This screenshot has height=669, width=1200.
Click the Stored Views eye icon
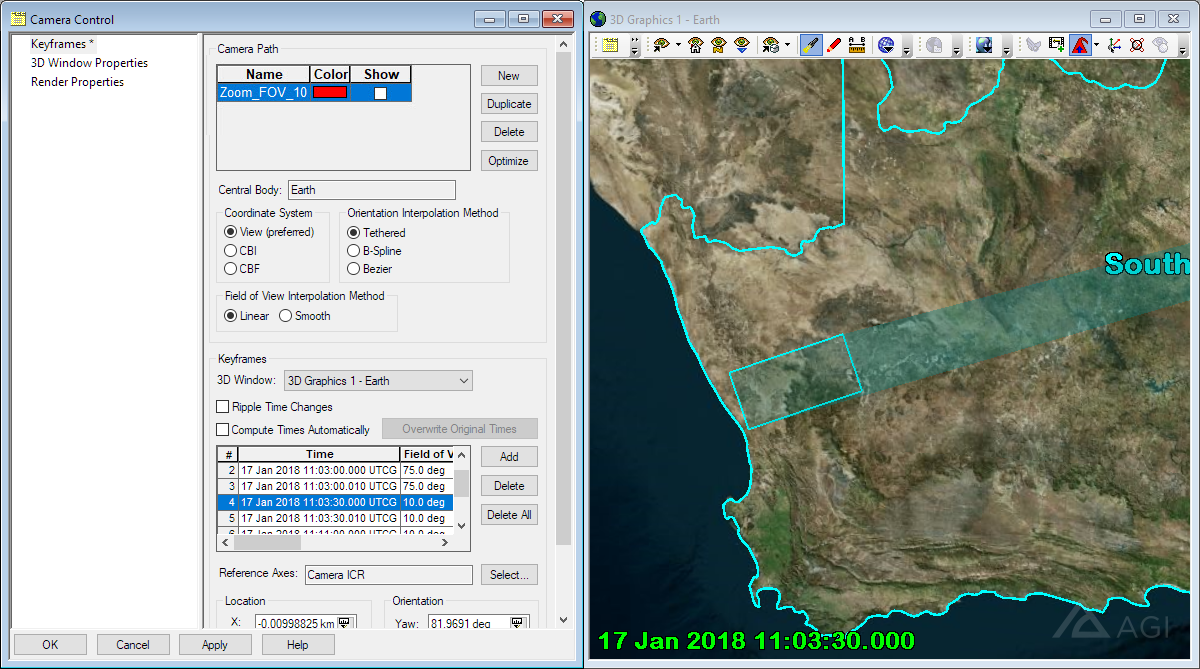[770, 45]
